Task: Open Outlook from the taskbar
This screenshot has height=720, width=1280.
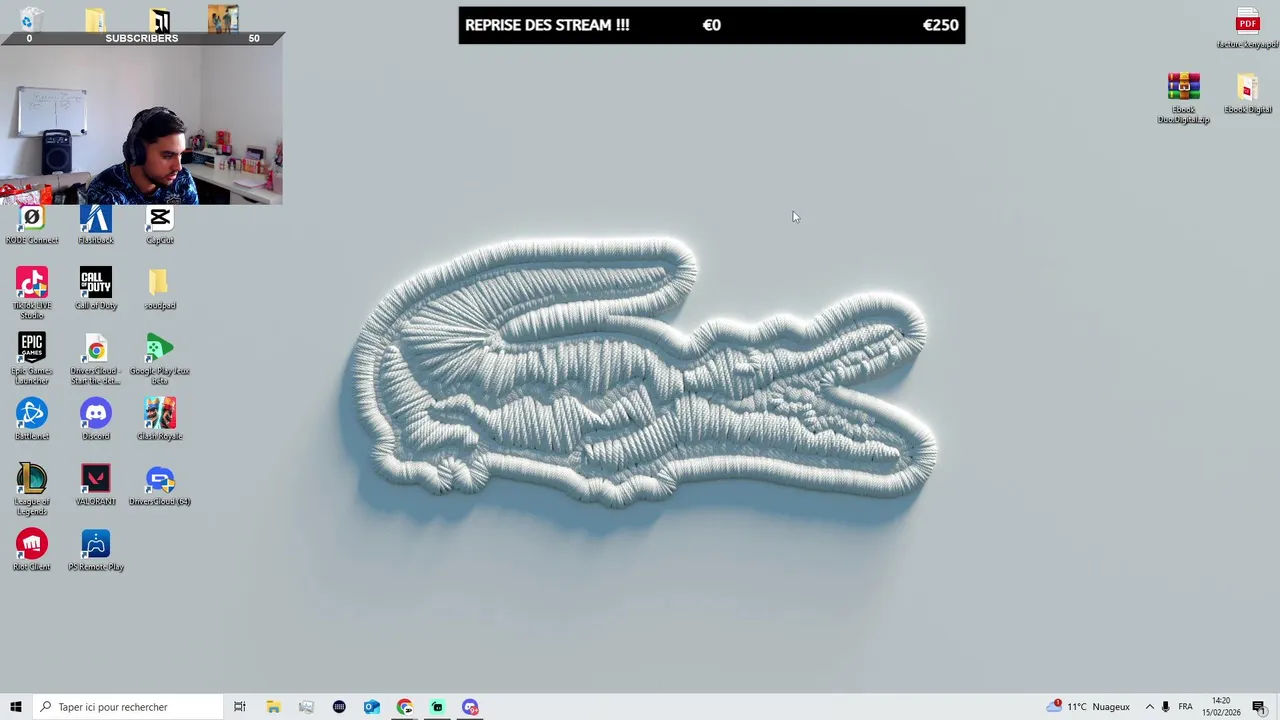Action: [x=372, y=707]
